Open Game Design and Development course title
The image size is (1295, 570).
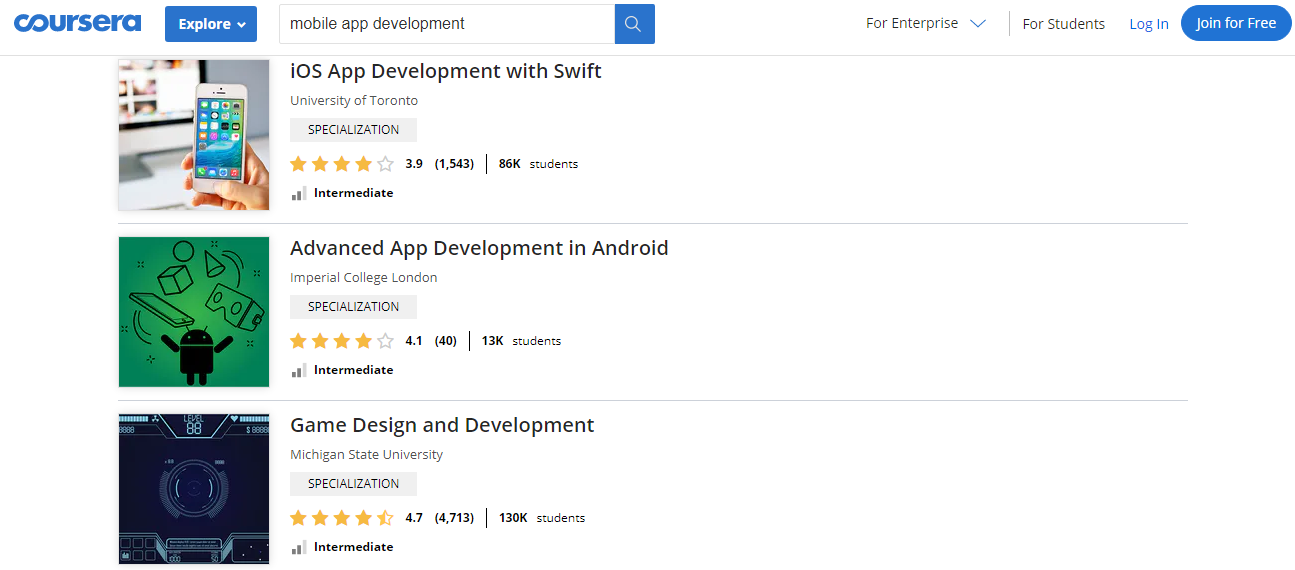pyautogui.click(x=442, y=425)
